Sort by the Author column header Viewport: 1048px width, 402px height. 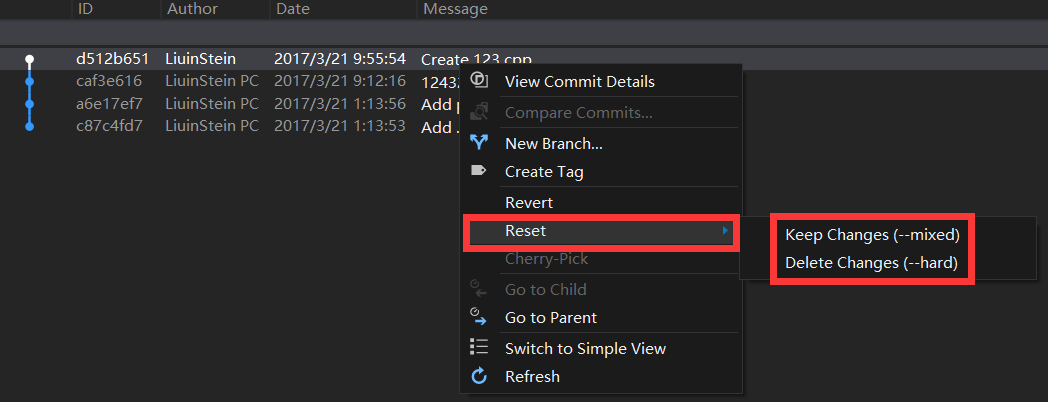coord(192,9)
